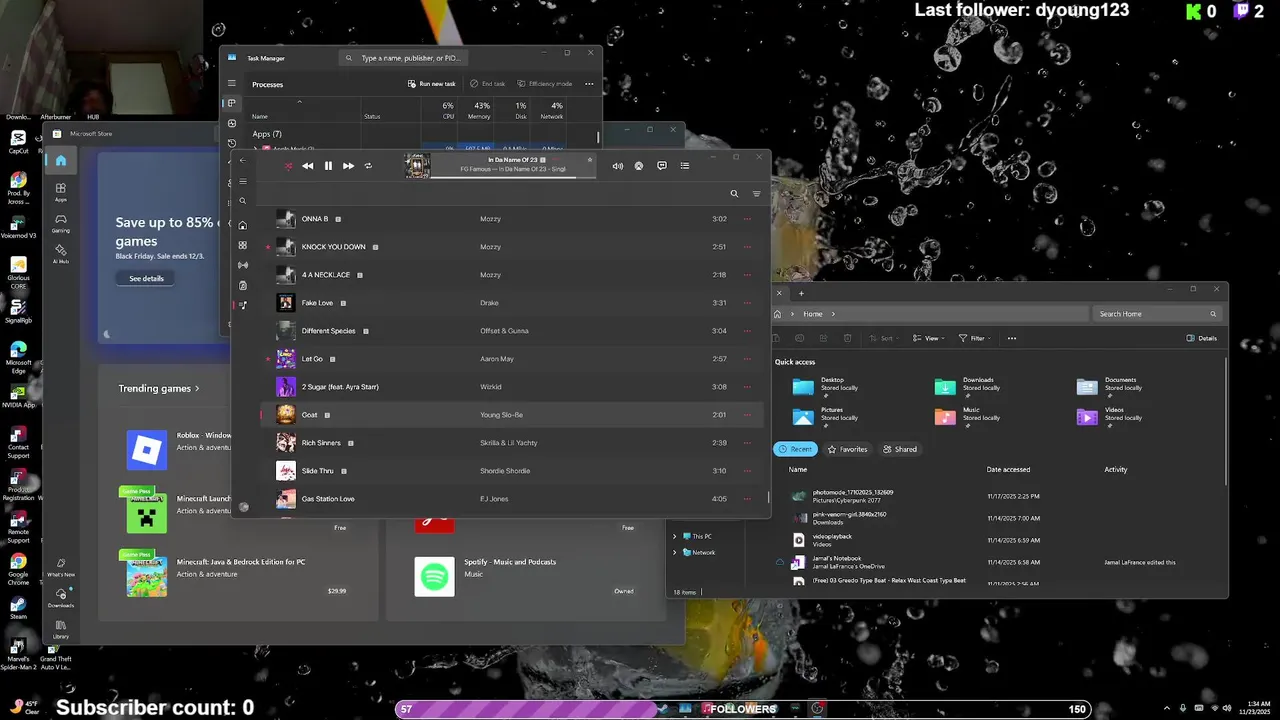Toggle the Details pane in File Explorer
This screenshot has width=1280, height=720.
click(x=1202, y=338)
